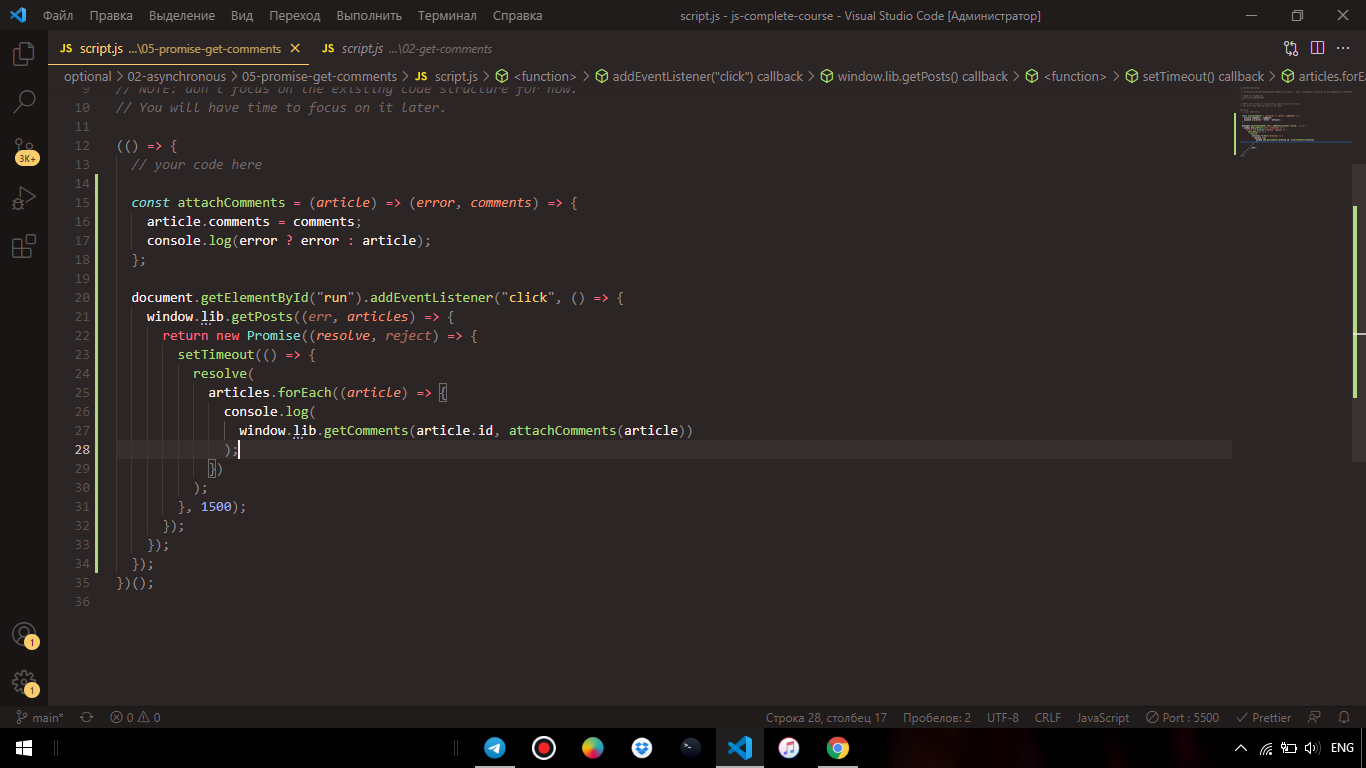The width and height of the screenshot is (1366, 768).
Task: Open the colorful circle app in taskbar
Action: [x=593, y=748]
